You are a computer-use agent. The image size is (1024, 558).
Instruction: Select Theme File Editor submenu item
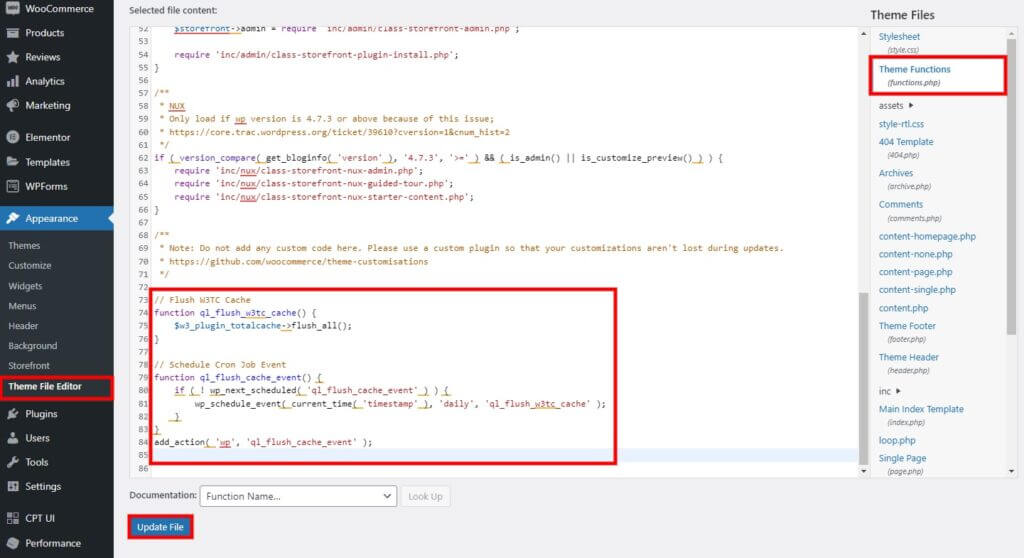coord(45,386)
